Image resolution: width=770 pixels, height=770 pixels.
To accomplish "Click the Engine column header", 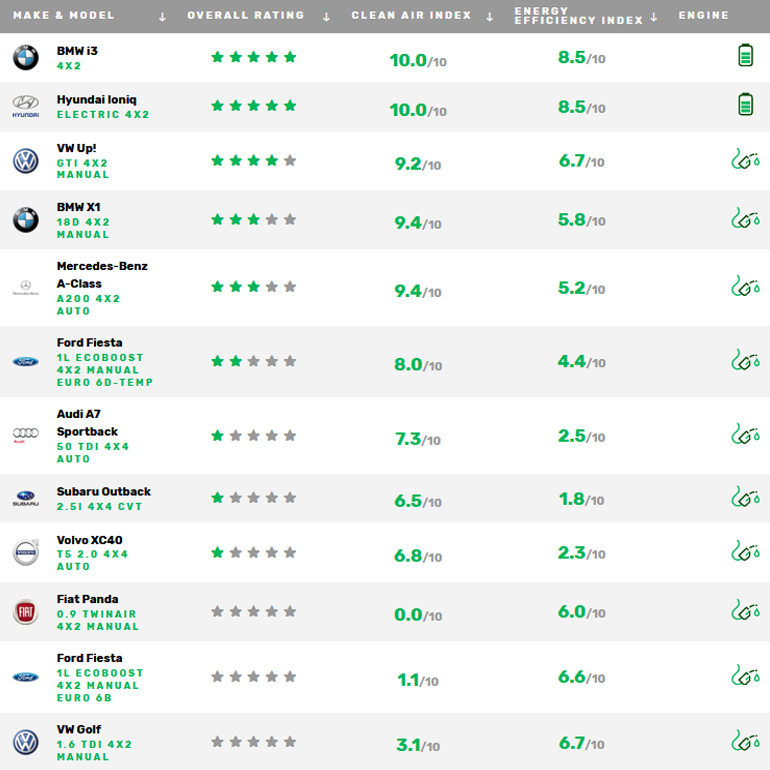I will (704, 16).
